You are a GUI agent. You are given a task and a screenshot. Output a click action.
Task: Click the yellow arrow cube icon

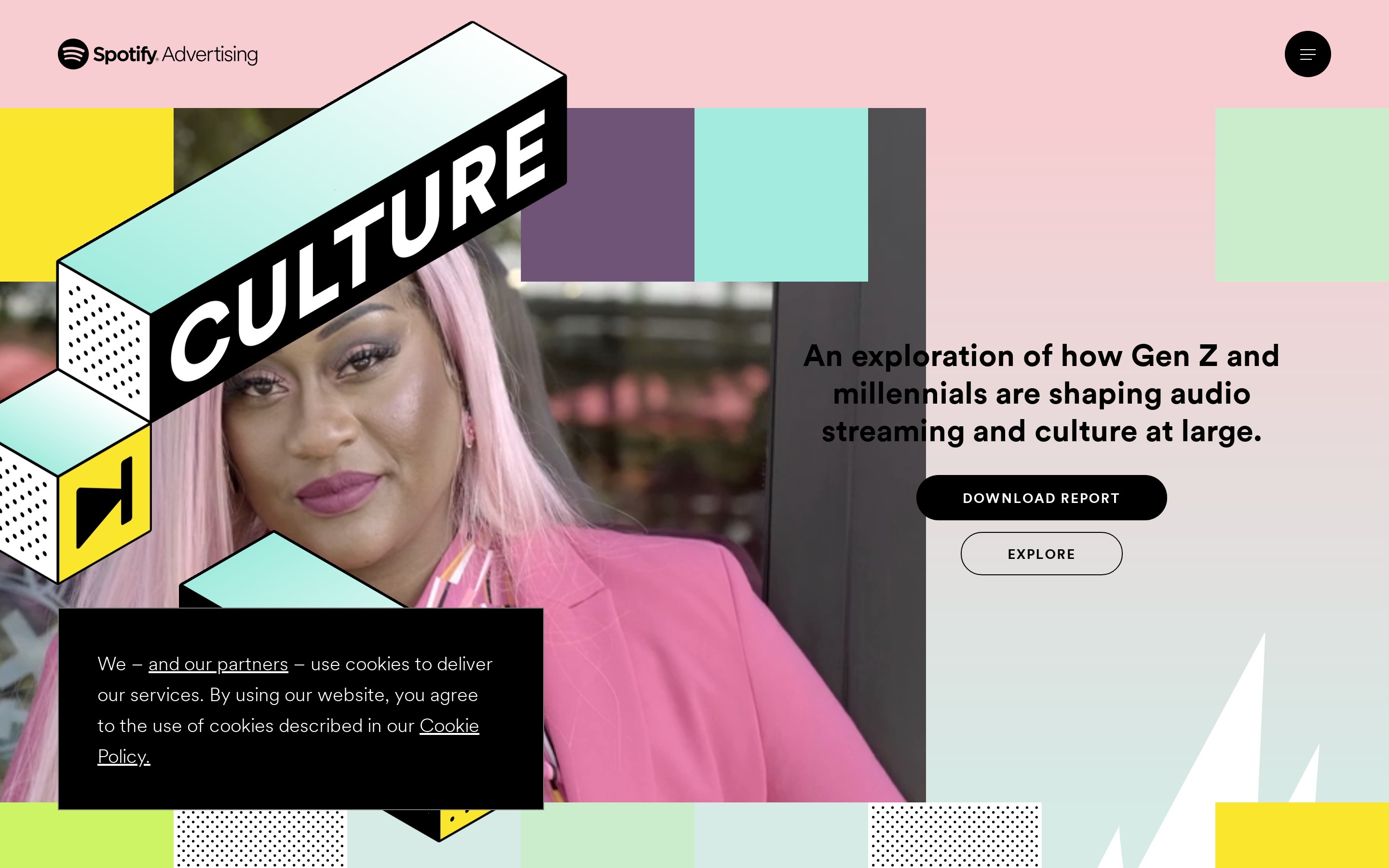coord(105,502)
